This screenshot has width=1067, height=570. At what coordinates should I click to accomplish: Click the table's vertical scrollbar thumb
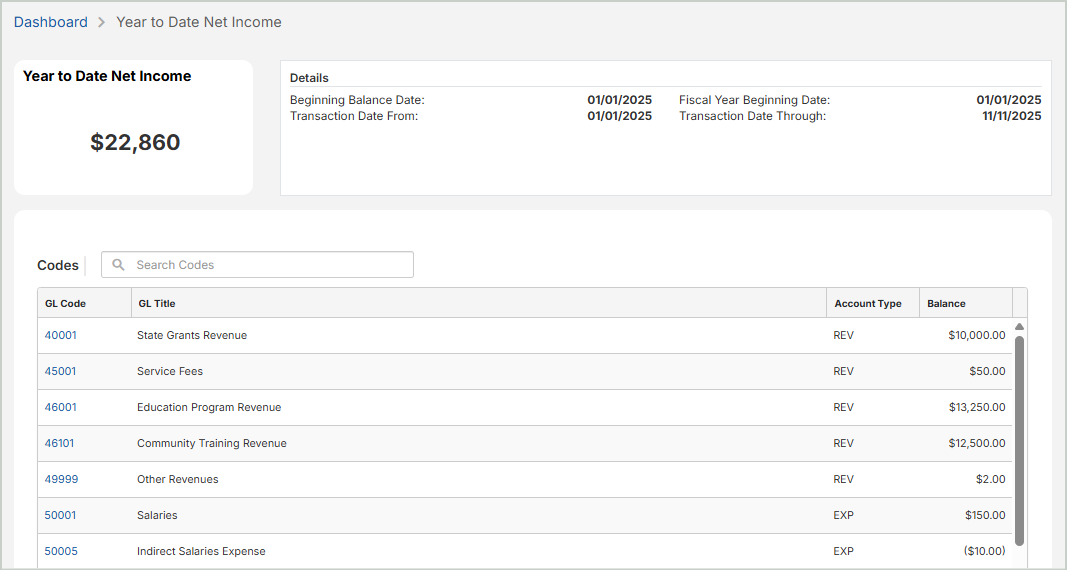pos(1019,440)
